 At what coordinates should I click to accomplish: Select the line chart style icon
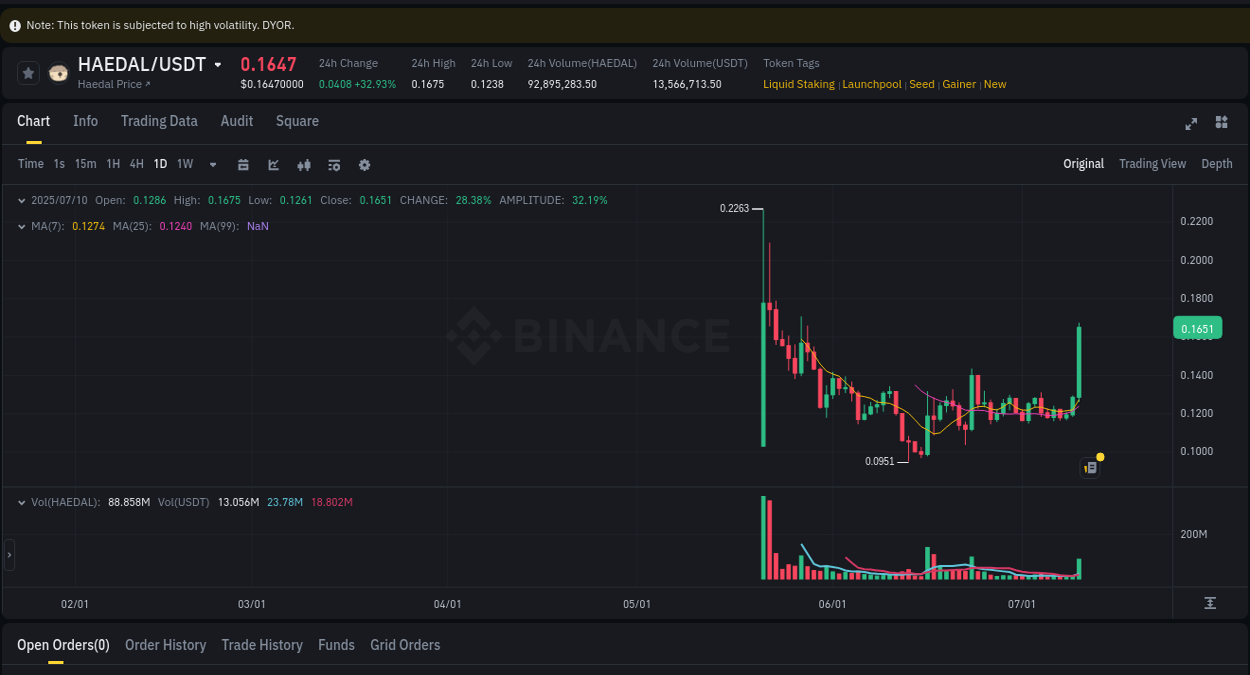click(274, 164)
